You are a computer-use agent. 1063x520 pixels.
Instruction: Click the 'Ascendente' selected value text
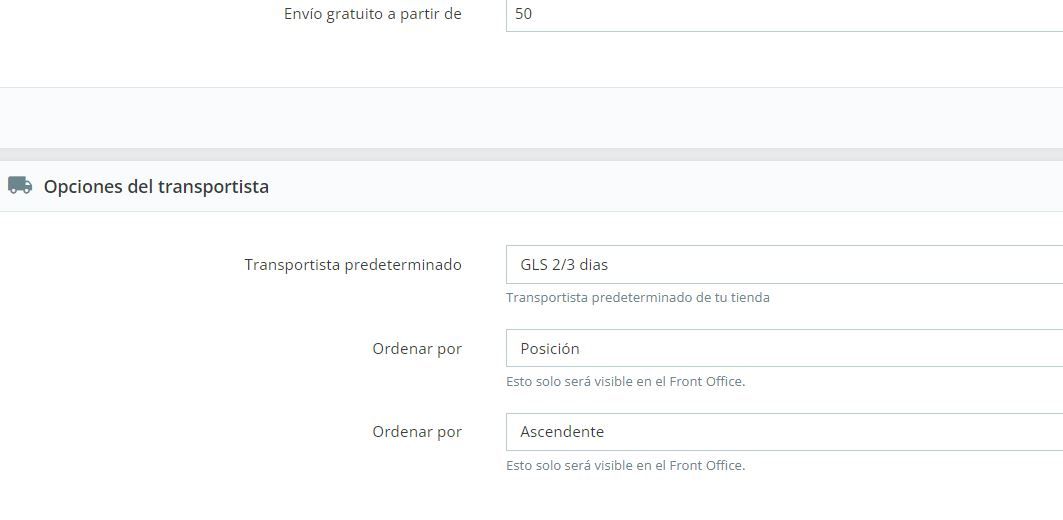[562, 432]
